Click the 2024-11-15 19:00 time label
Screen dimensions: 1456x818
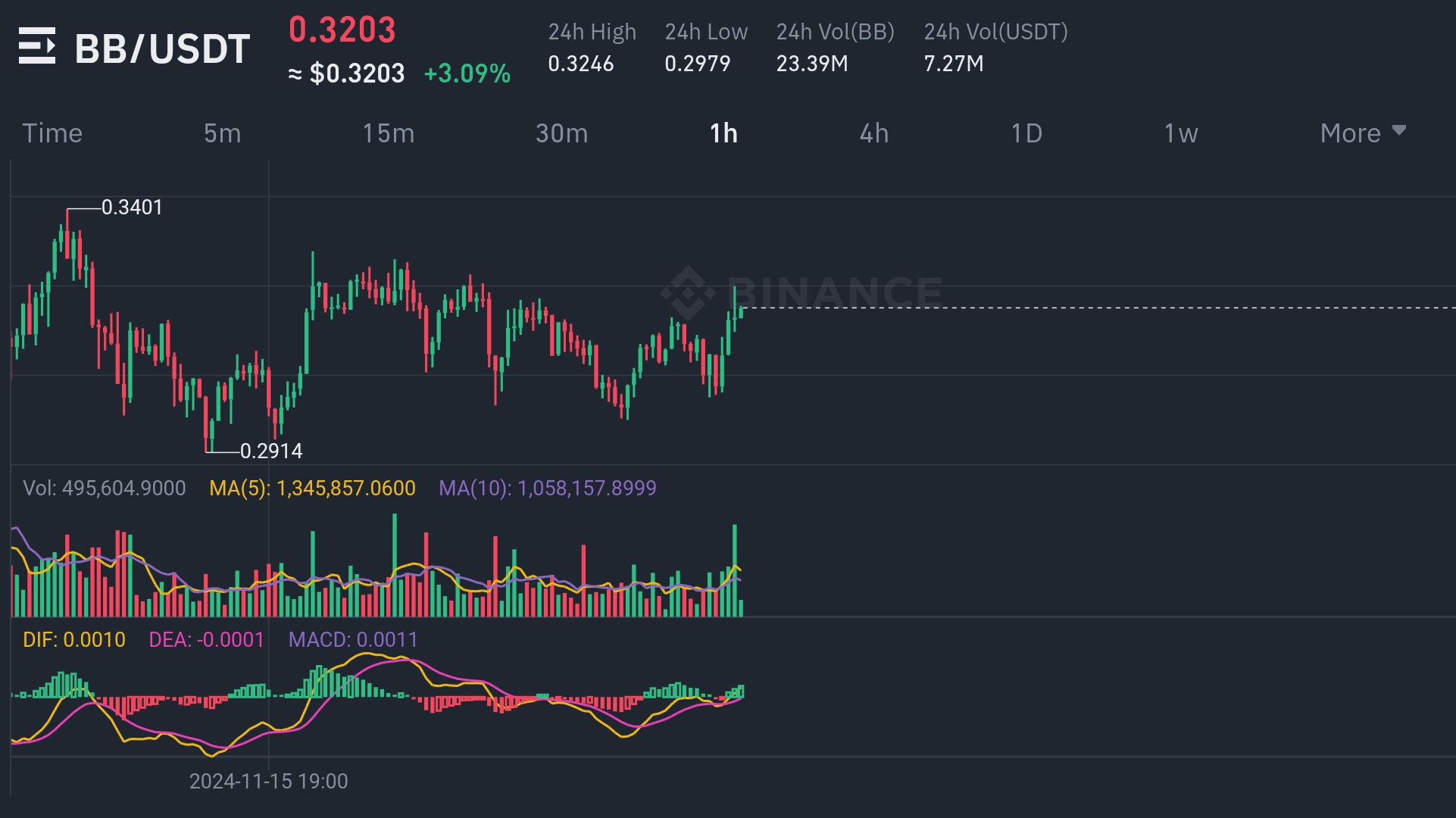coord(268,781)
